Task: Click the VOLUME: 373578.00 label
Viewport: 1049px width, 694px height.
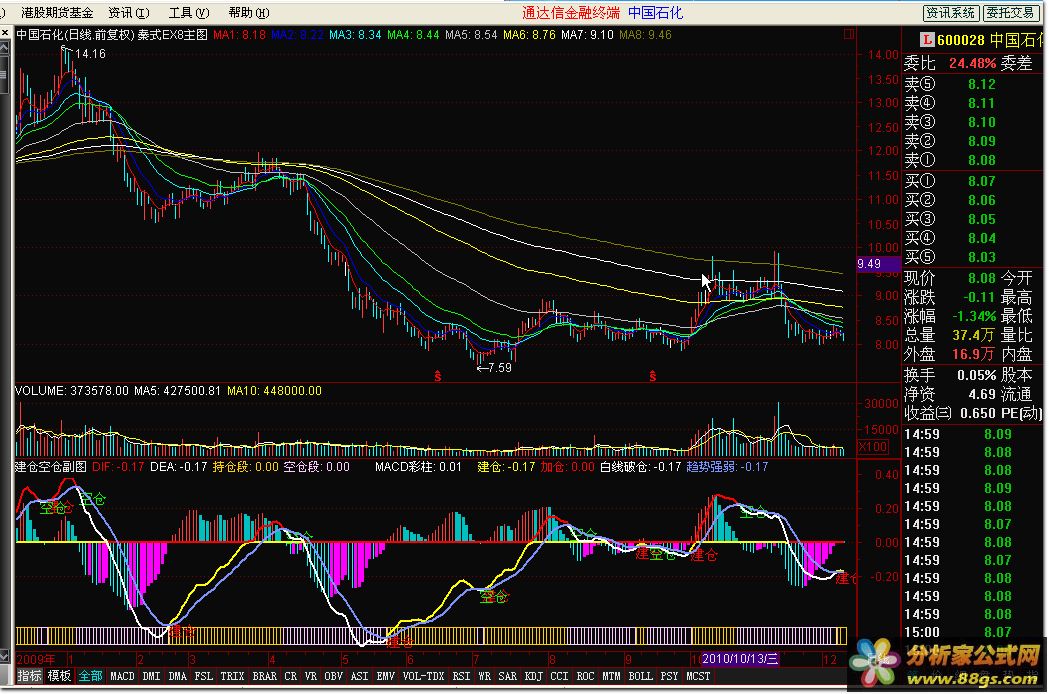Action: point(72,391)
